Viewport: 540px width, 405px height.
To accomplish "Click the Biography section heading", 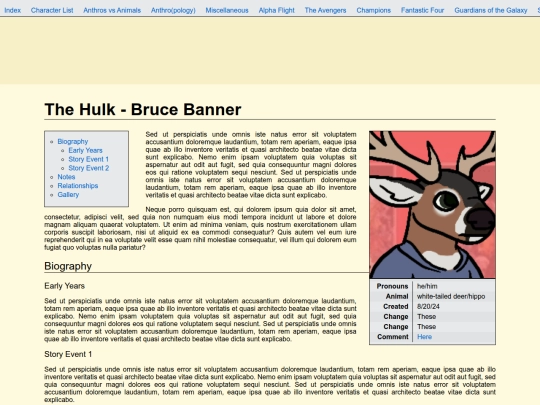I will pyautogui.click(x=68, y=266).
